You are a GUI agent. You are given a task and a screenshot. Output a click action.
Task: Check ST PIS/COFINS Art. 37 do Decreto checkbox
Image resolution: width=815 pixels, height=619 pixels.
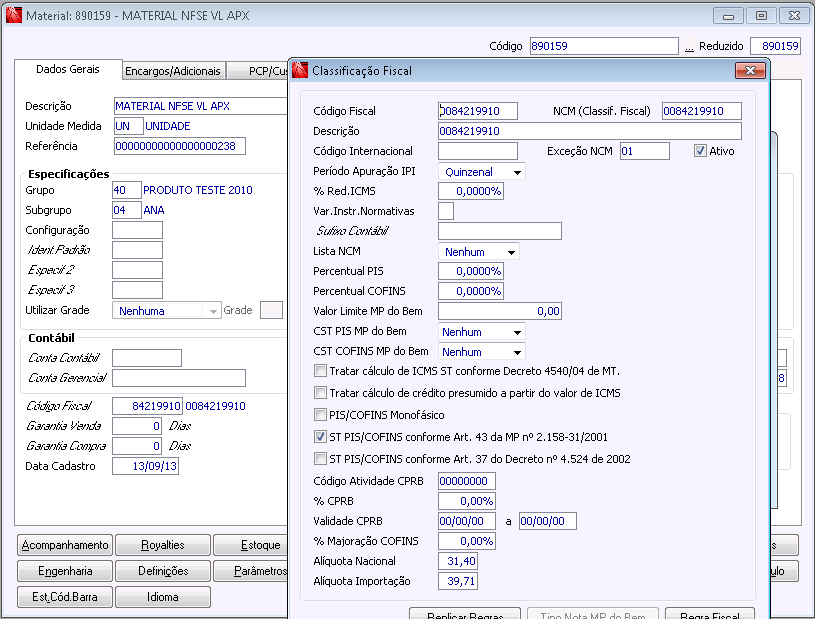(x=321, y=458)
